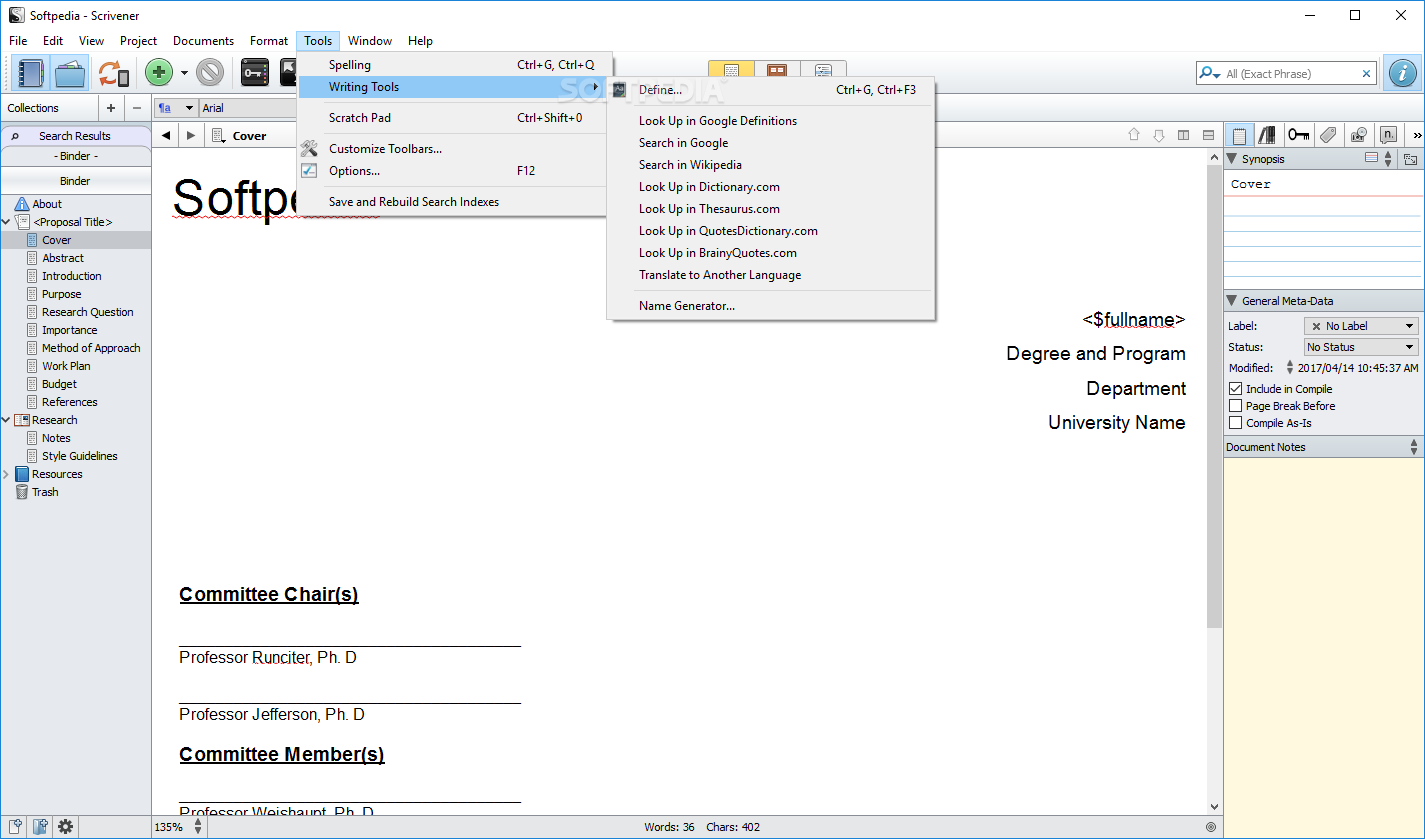
Task: Click the Collections folder toolbar icon
Action: [x=70, y=73]
